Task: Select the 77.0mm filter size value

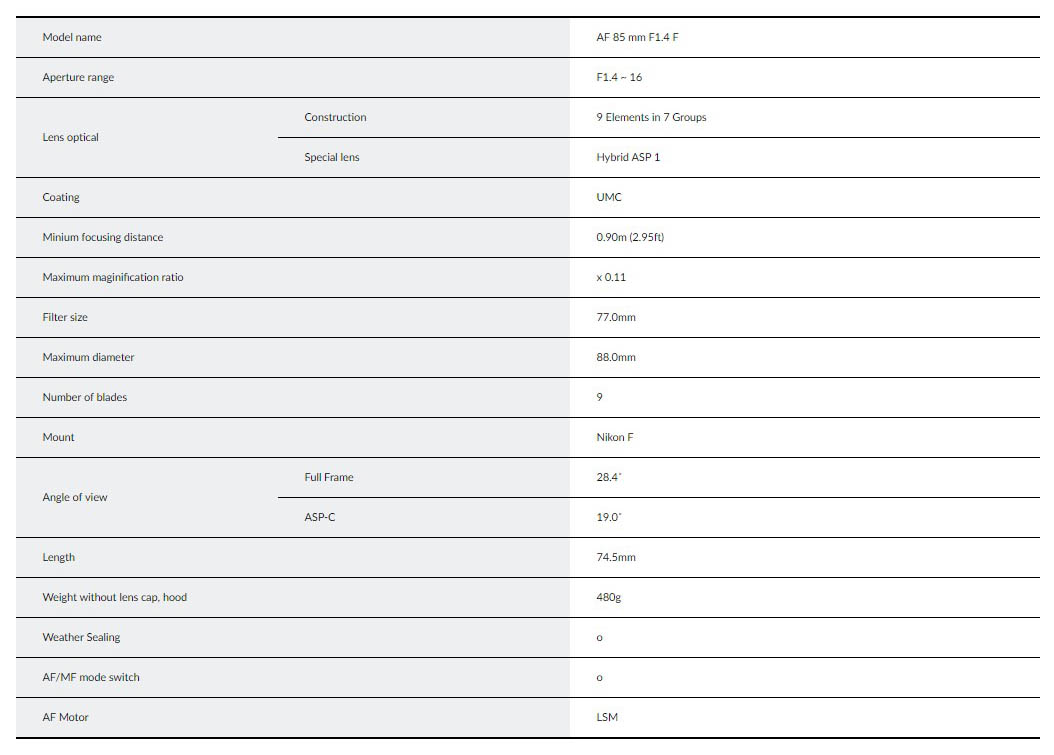Action: [616, 318]
